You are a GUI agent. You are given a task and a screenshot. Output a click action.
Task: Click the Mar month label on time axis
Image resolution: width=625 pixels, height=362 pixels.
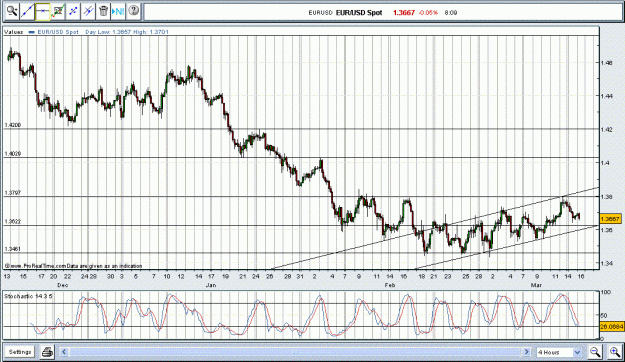536,285
